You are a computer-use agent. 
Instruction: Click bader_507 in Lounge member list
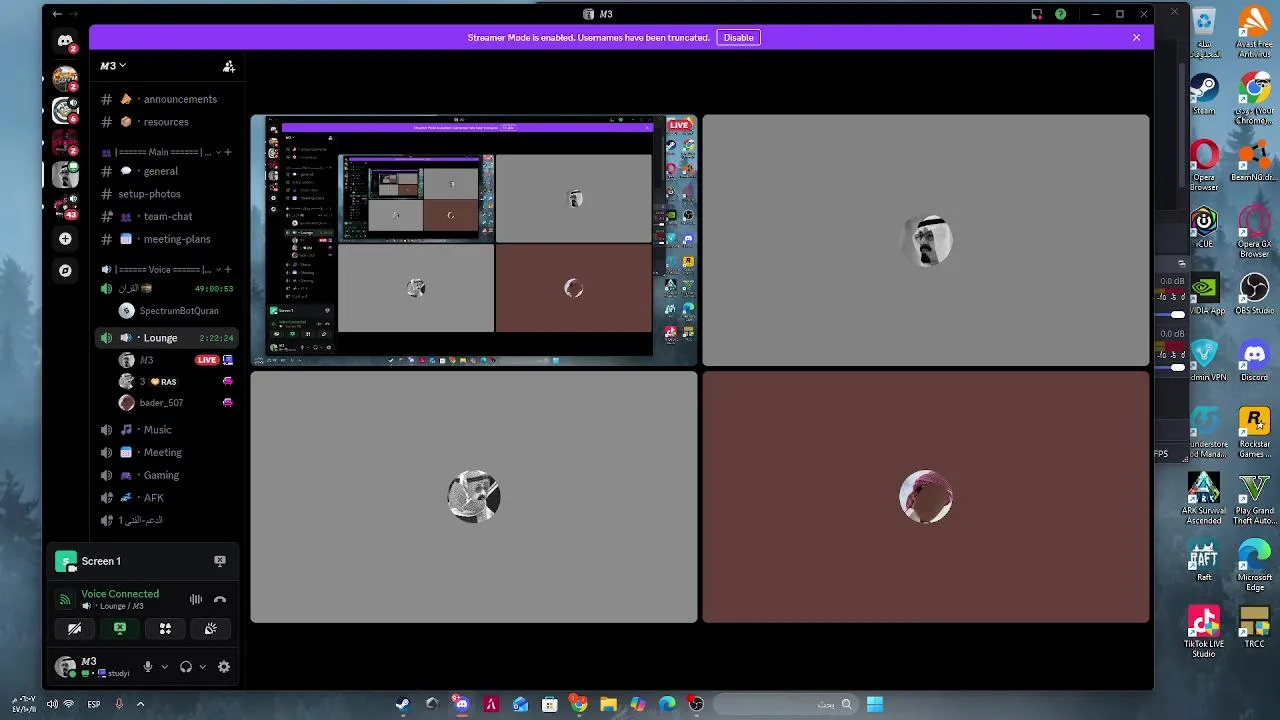pos(176,403)
